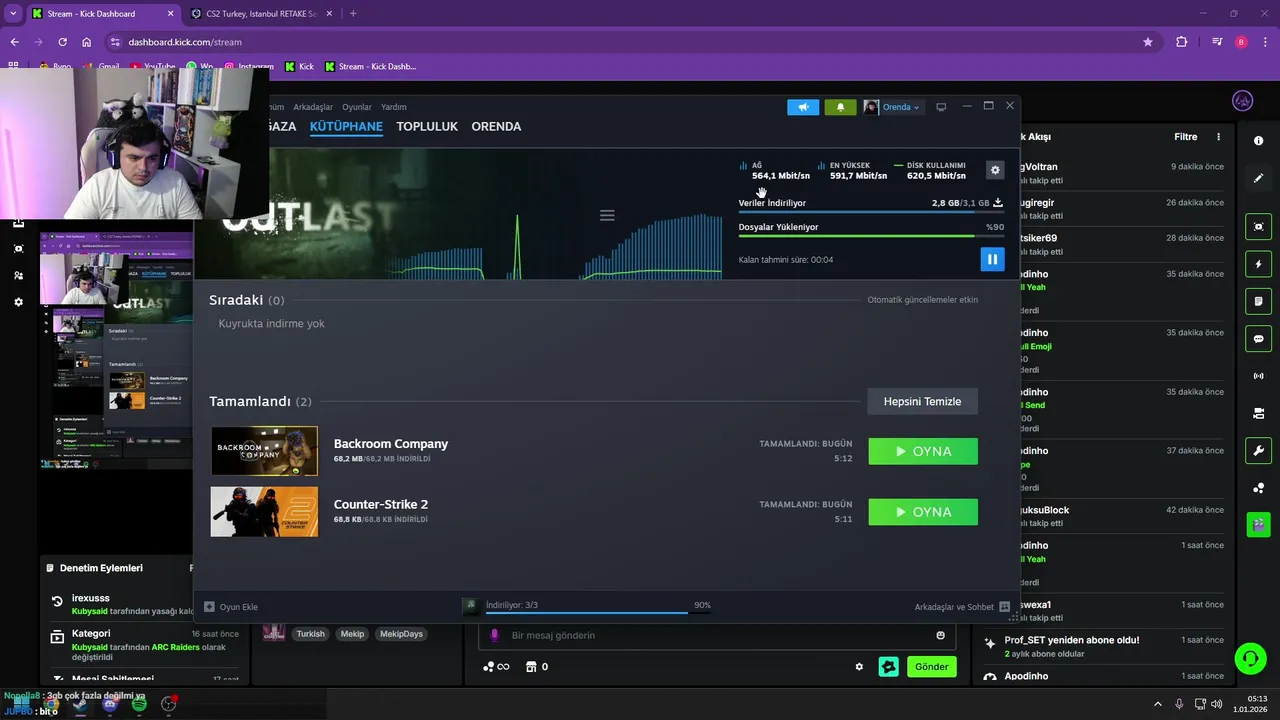This screenshot has height=720, width=1280.
Task: Click the Turkish stream tag
Action: coord(310,634)
